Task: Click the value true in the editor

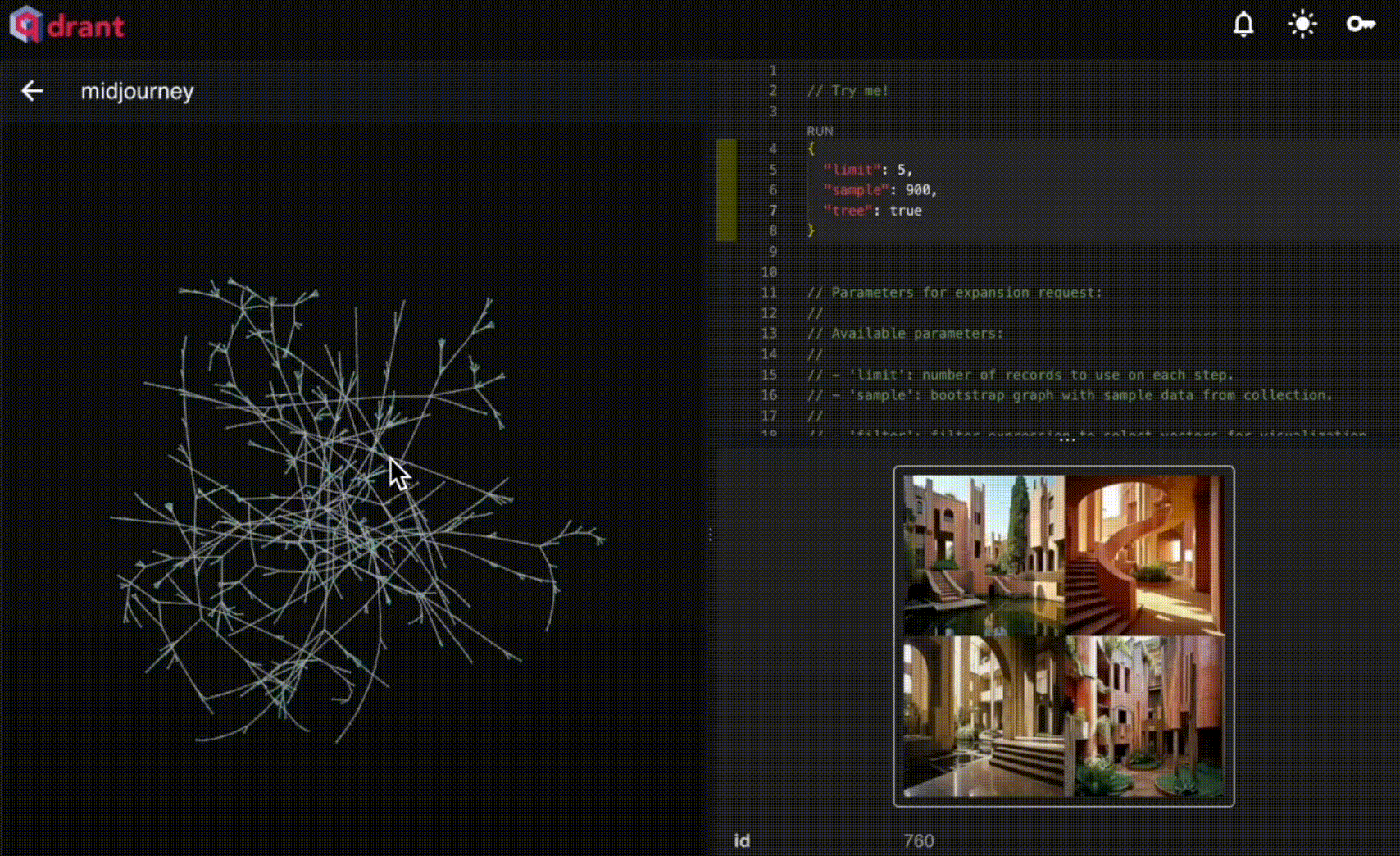Action: [906, 211]
